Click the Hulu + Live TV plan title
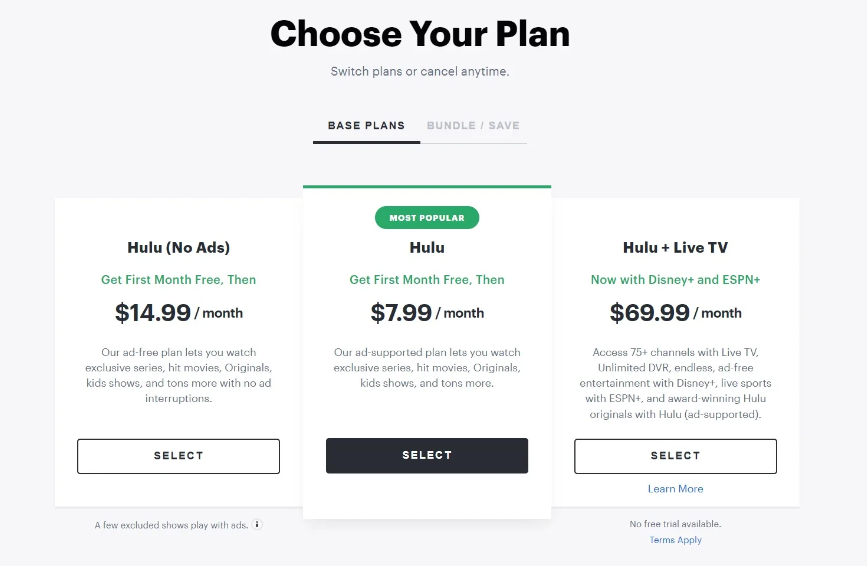The height and width of the screenshot is (566, 867). click(x=675, y=247)
